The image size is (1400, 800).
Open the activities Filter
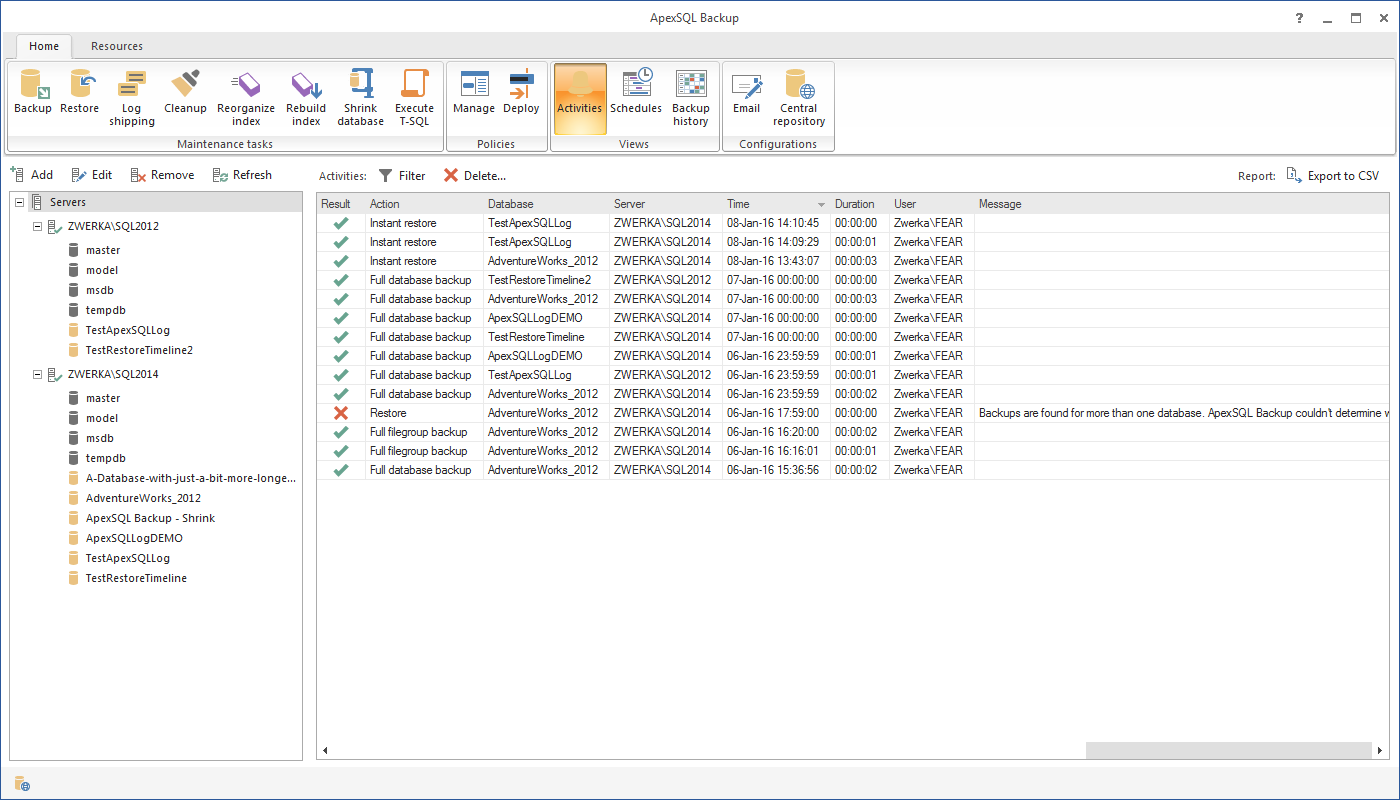402,175
